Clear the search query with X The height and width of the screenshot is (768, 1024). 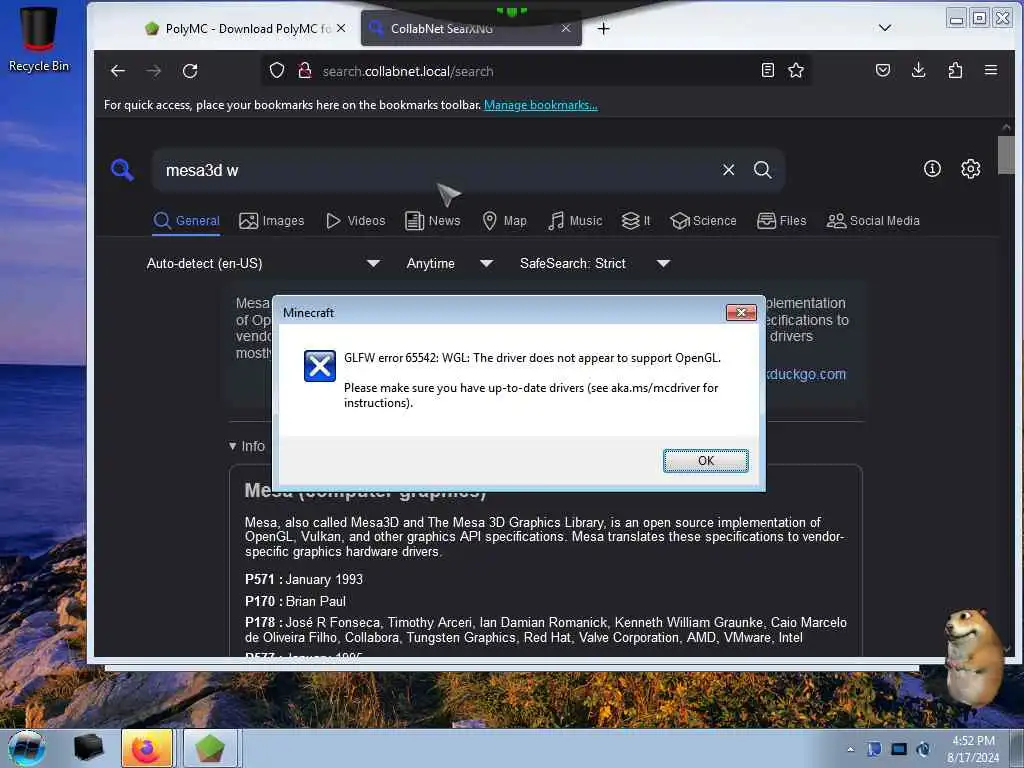[x=729, y=170]
